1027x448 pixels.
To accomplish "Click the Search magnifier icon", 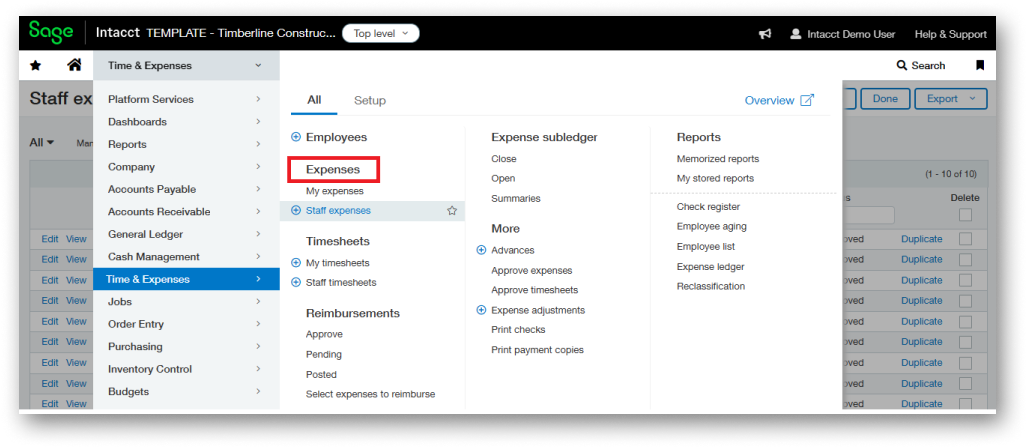I will pos(901,65).
